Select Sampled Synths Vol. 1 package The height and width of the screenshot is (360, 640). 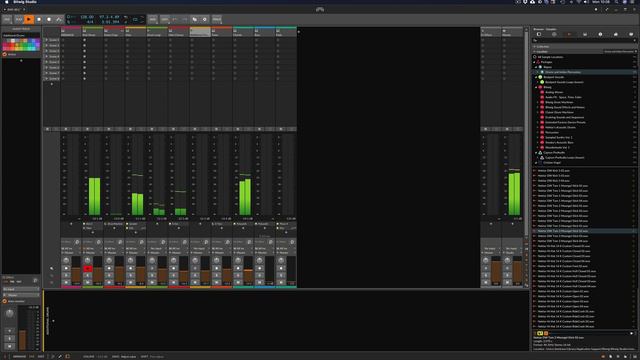(x=558, y=138)
